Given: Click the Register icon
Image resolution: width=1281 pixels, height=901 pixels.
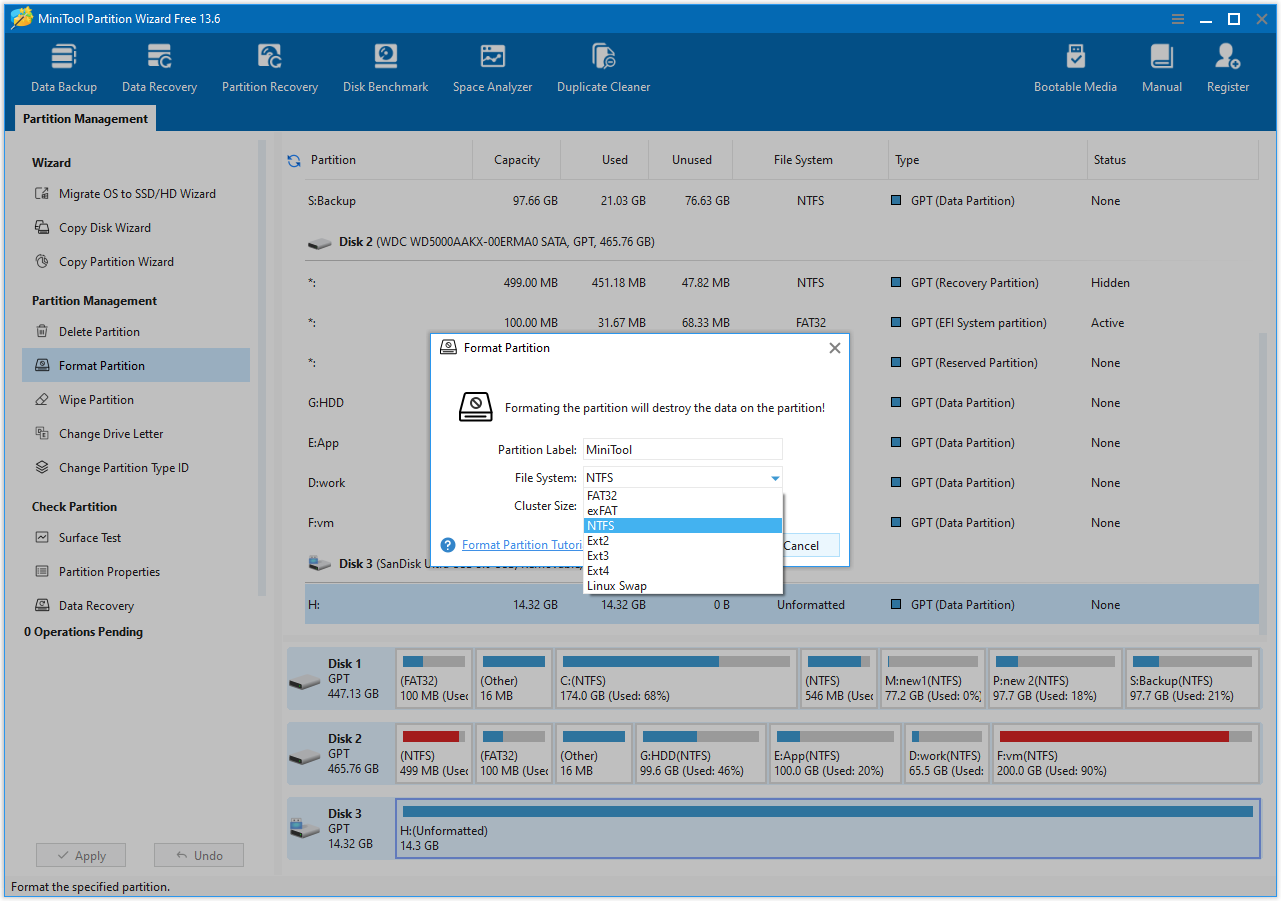Looking at the screenshot, I should point(1228,56).
